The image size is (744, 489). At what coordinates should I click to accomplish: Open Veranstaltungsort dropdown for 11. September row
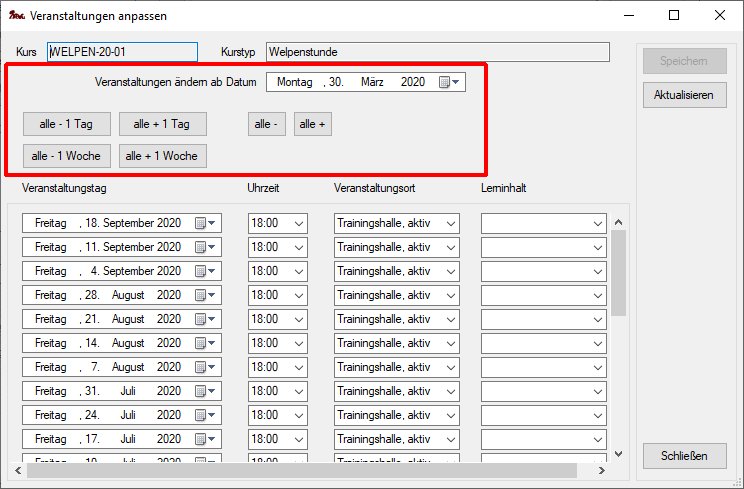450,247
